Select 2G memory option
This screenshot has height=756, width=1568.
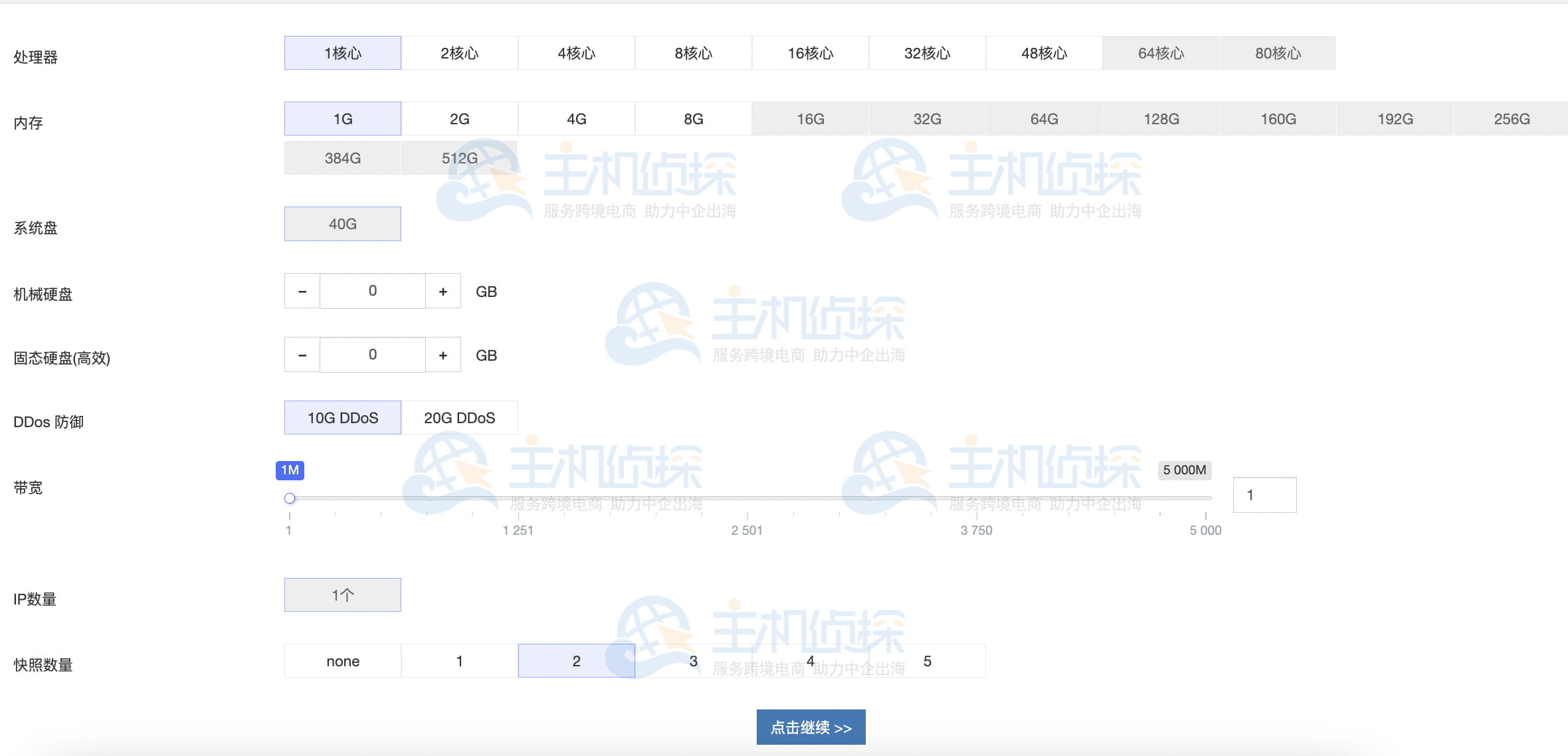click(x=459, y=119)
